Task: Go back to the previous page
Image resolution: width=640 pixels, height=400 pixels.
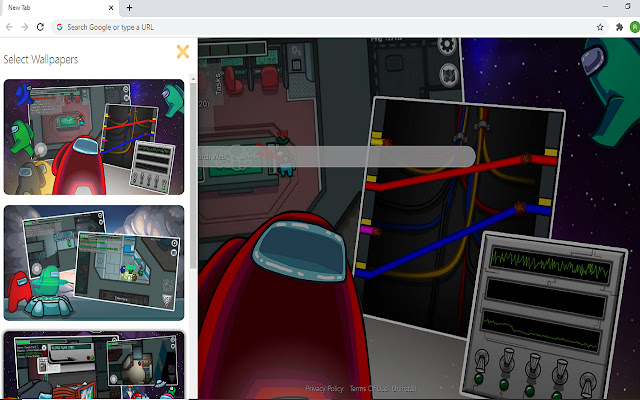Action: pos(9,27)
